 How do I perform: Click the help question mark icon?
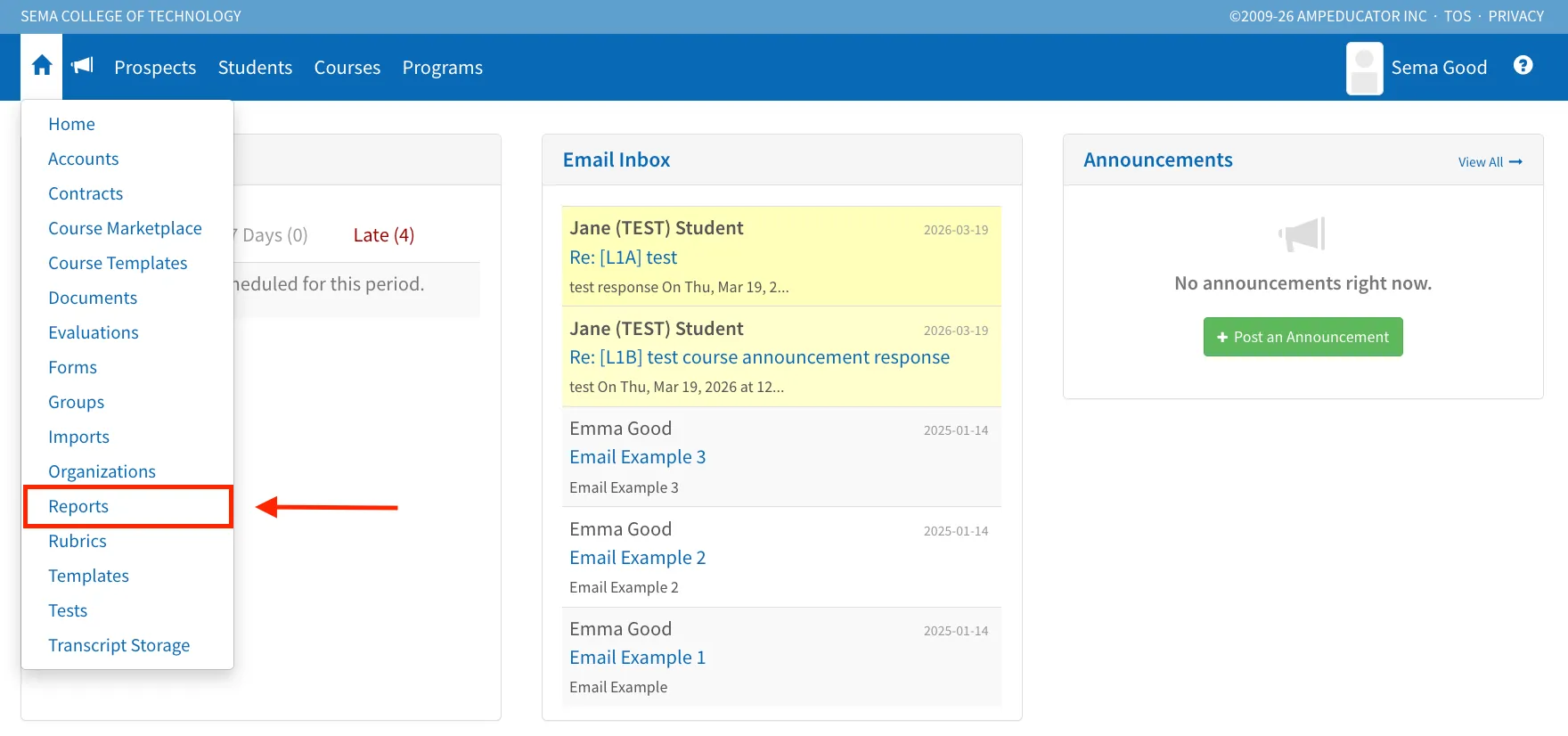click(x=1523, y=65)
